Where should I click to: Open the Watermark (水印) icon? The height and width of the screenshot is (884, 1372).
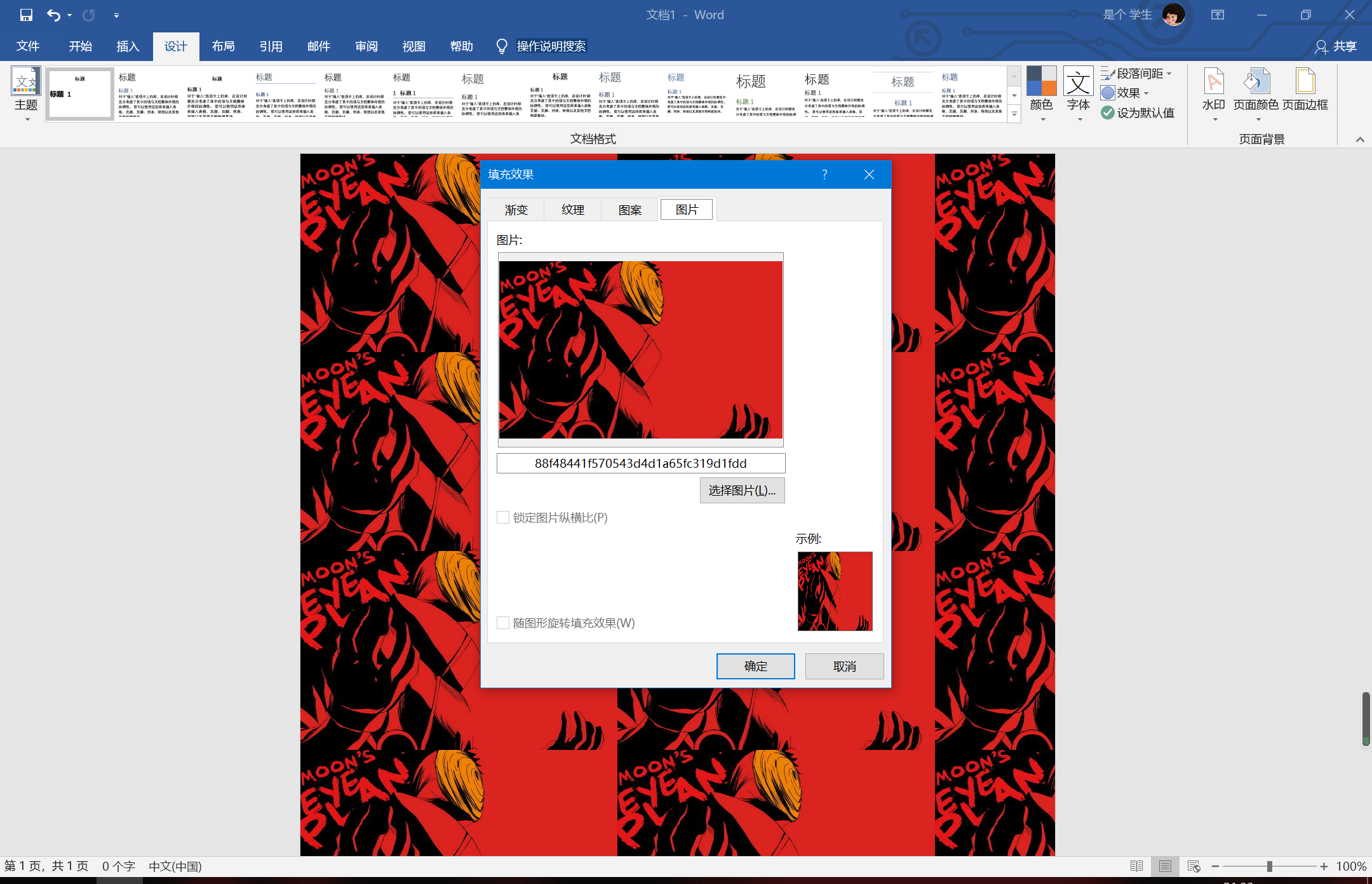coord(1213,81)
